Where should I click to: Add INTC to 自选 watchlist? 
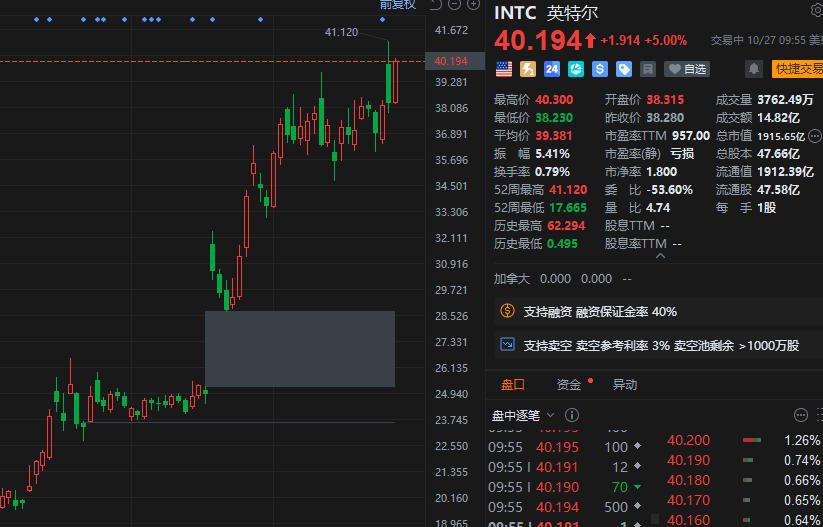click(x=687, y=69)
